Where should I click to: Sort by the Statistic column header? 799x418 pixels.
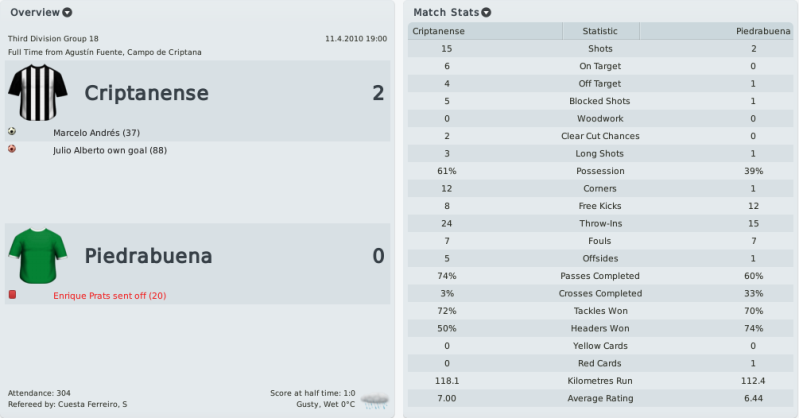pos(600,31)
